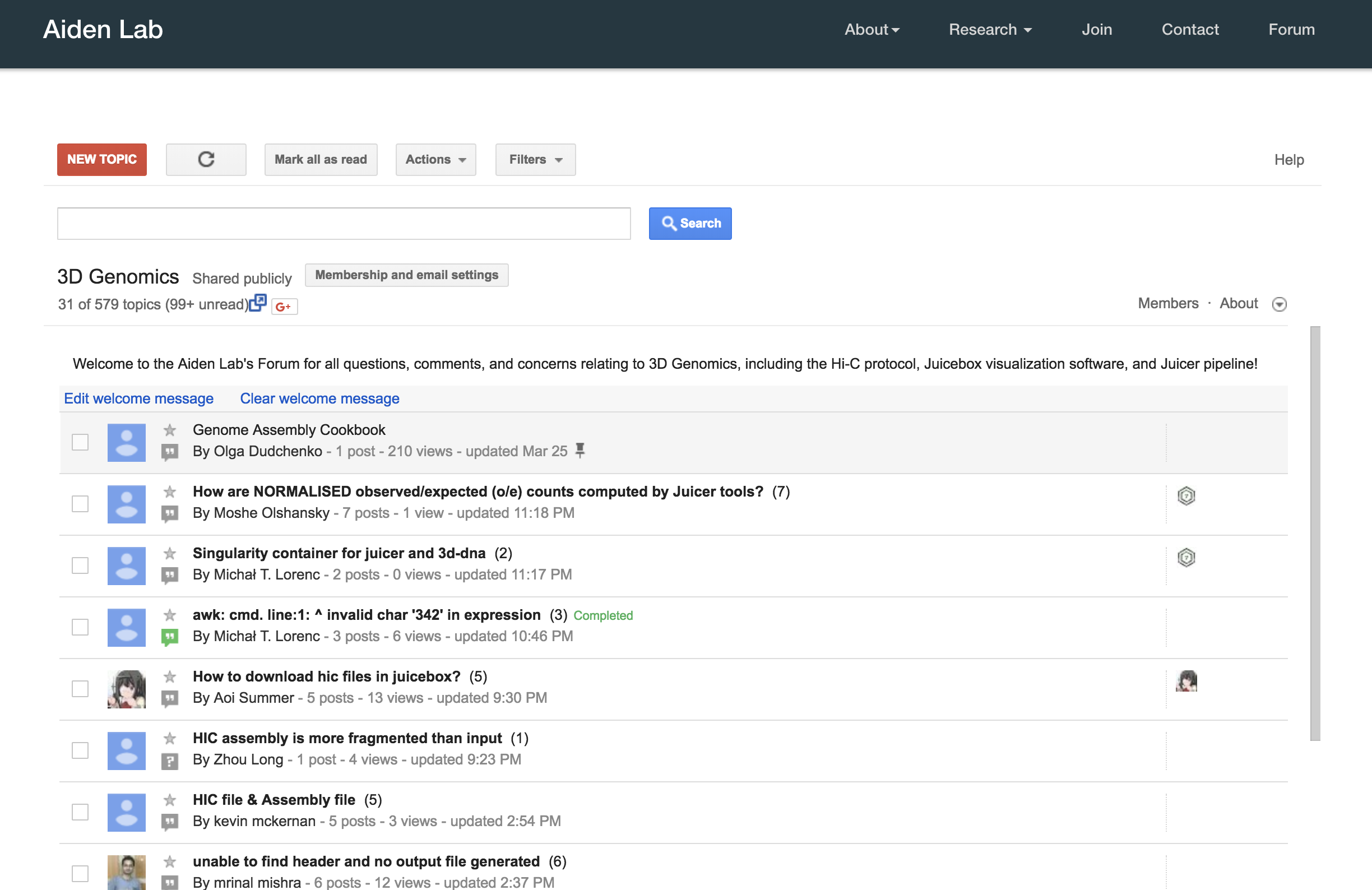This screenshot has height=890, width=1372.
Task: Check the box for Genome Assembly Cookbook
Action: coord(80,442)
